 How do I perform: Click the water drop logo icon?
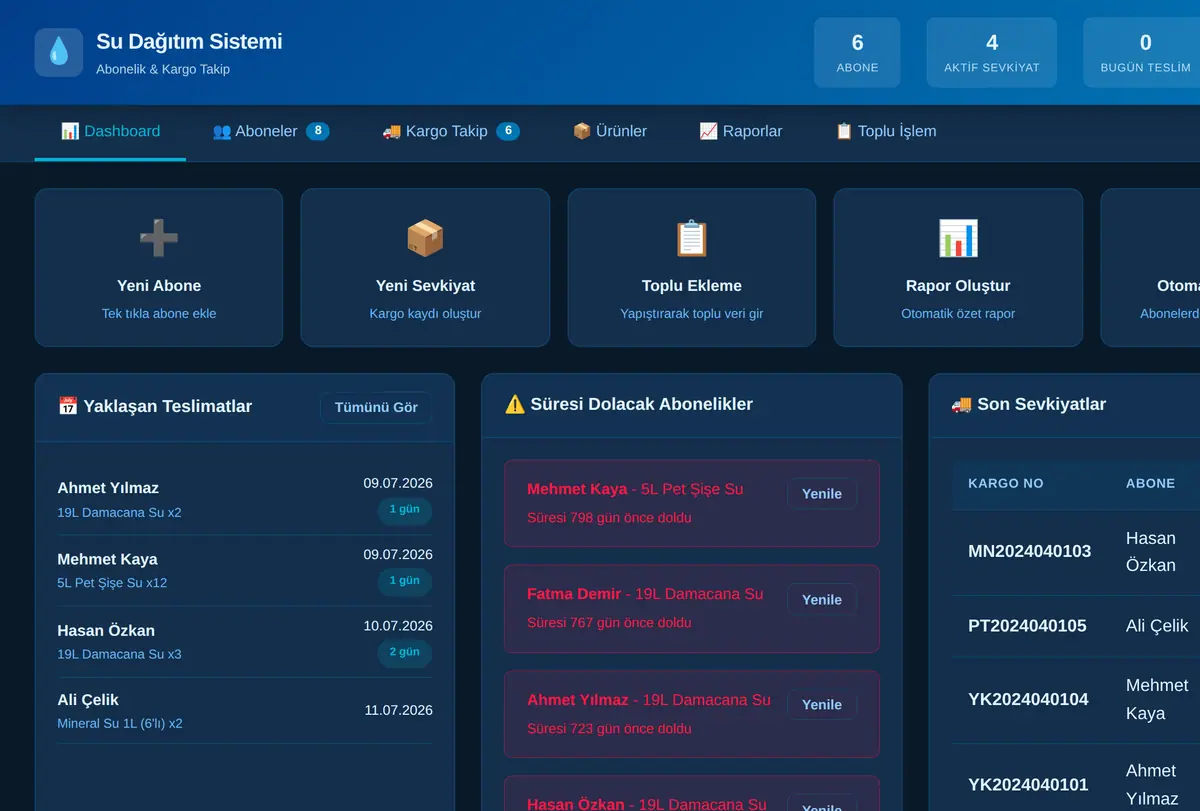(59, 52)
